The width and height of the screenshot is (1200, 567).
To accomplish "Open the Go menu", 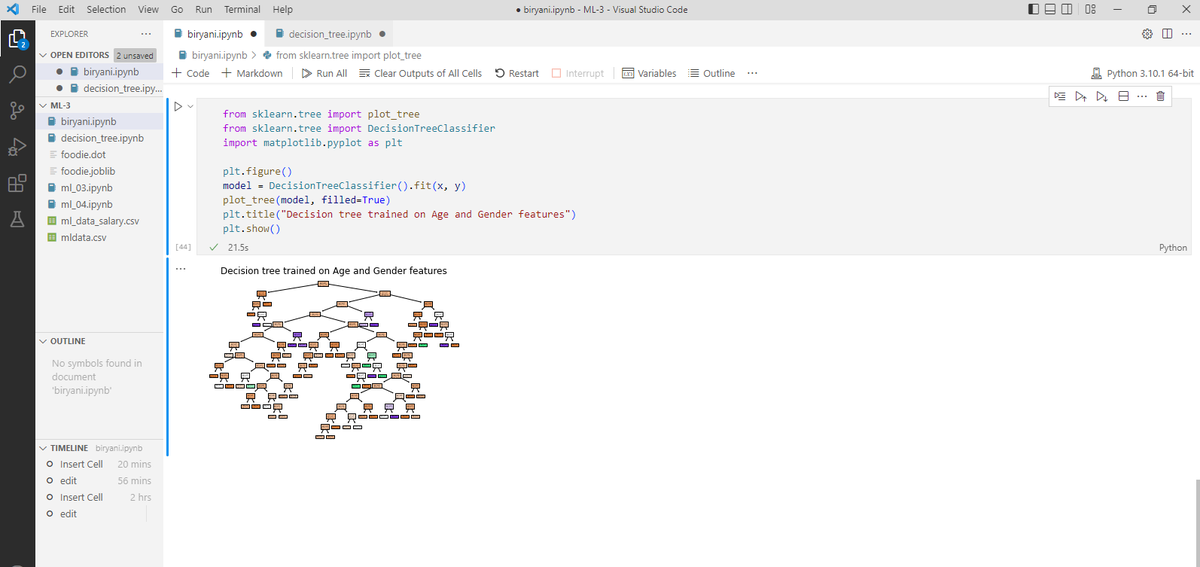I will [177, 9].
